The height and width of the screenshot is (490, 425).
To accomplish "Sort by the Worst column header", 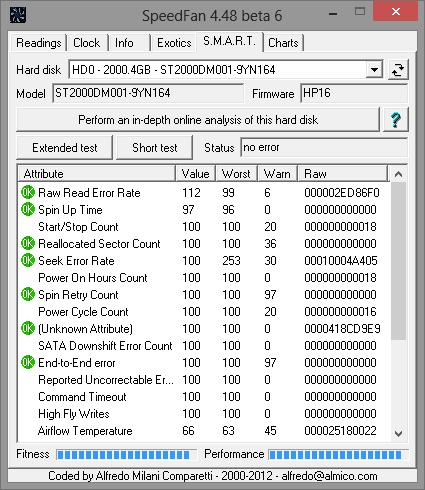I will click(236, 174).
